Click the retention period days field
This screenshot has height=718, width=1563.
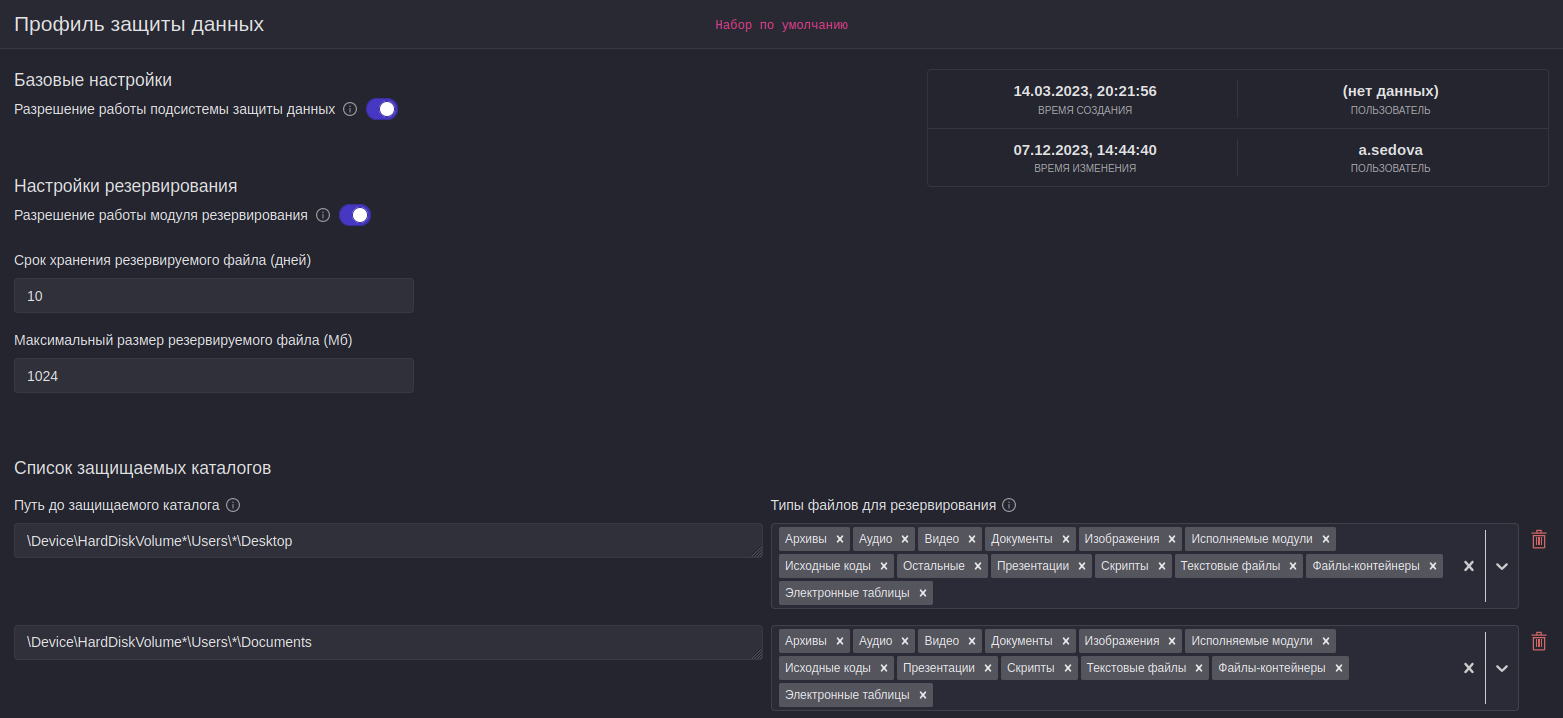click(x=214, y=296)
